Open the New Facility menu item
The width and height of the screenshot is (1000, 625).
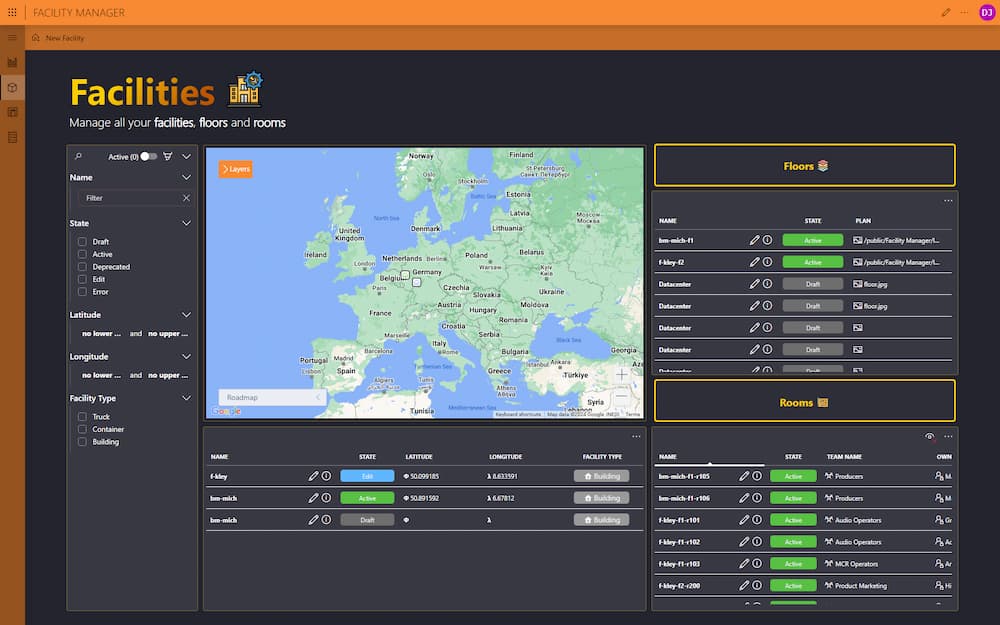click(65, 38)
